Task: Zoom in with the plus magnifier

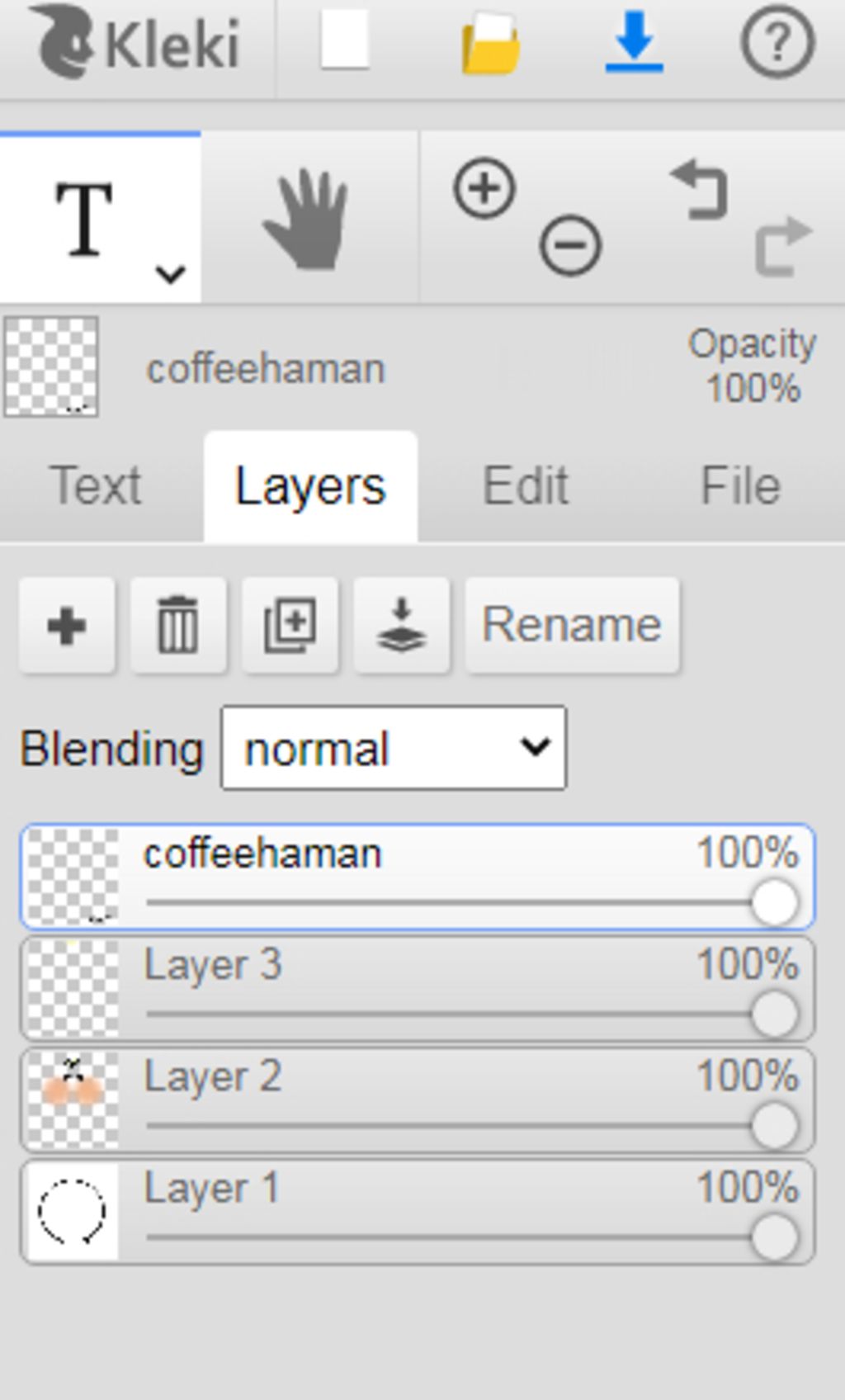Action: (484, 188)
